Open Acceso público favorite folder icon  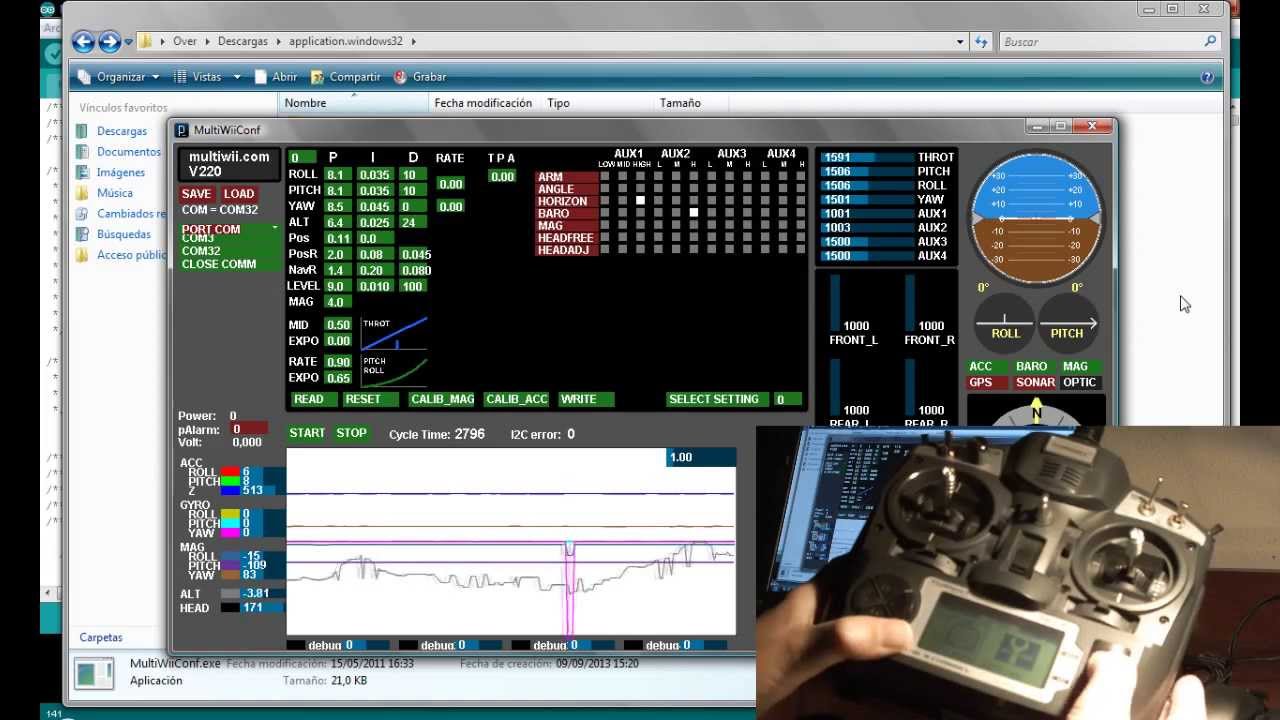click(82, 255)
